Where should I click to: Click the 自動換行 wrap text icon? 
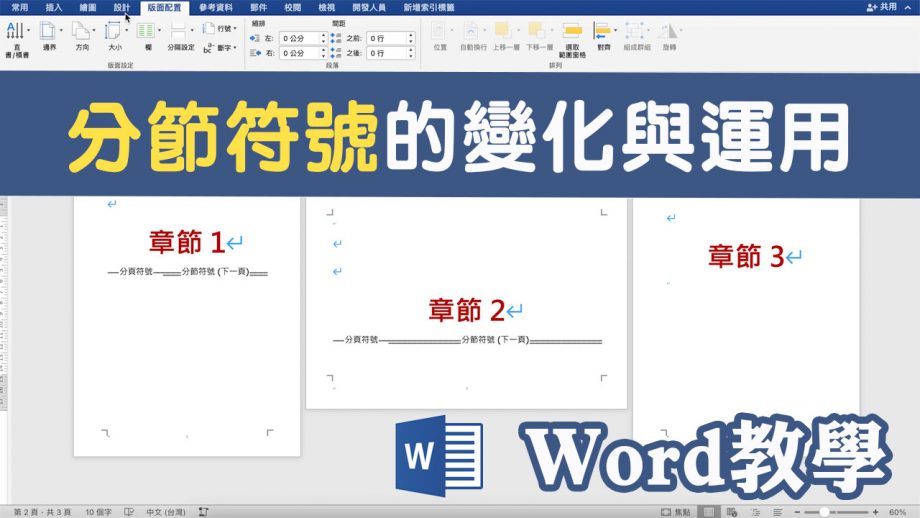471,31
